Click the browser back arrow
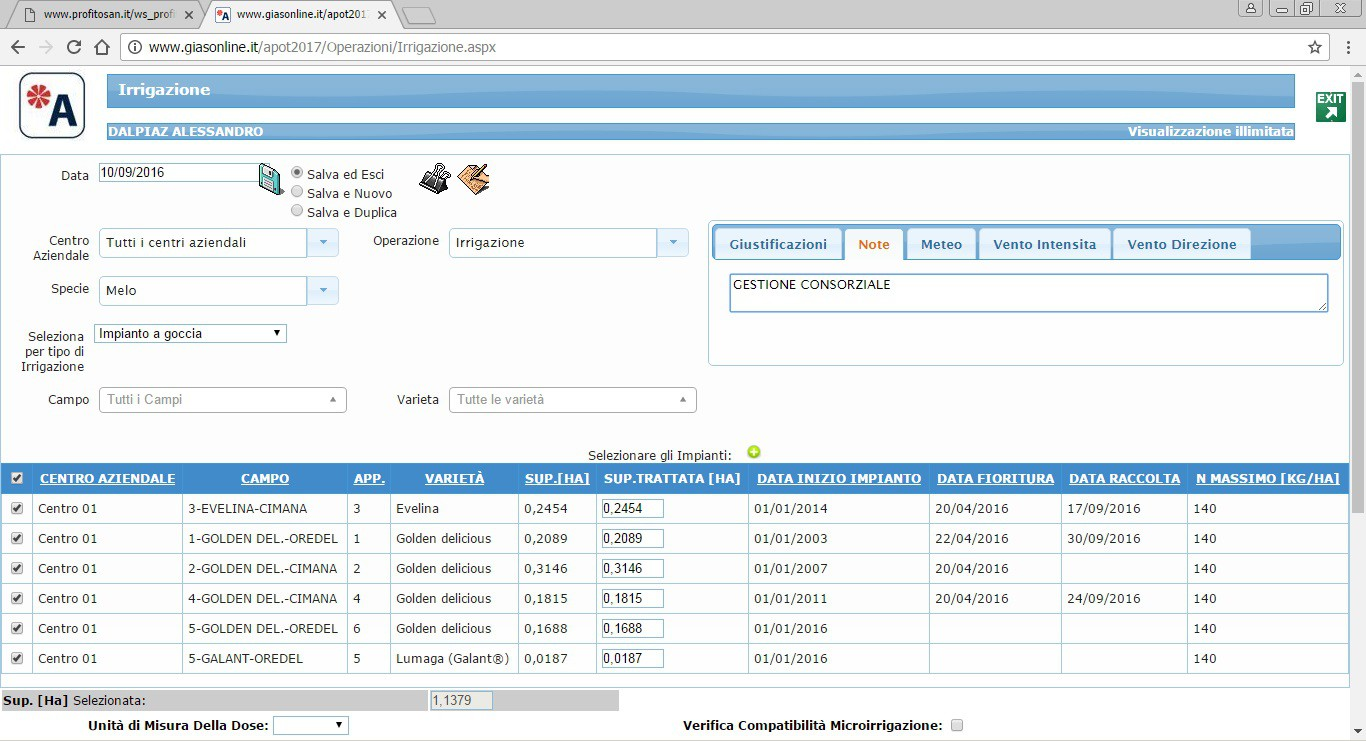 [17, 47]
